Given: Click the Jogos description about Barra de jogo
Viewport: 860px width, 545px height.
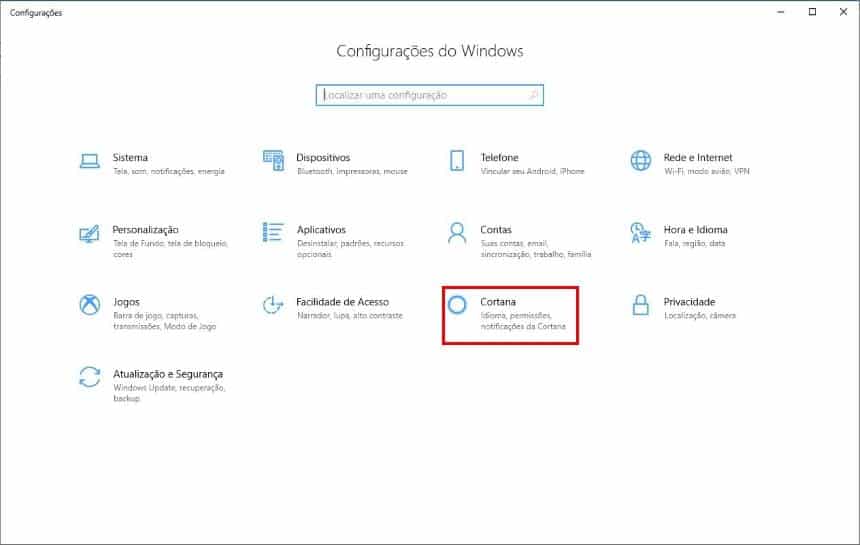Looking at the screenshot, I should (165, 321).
